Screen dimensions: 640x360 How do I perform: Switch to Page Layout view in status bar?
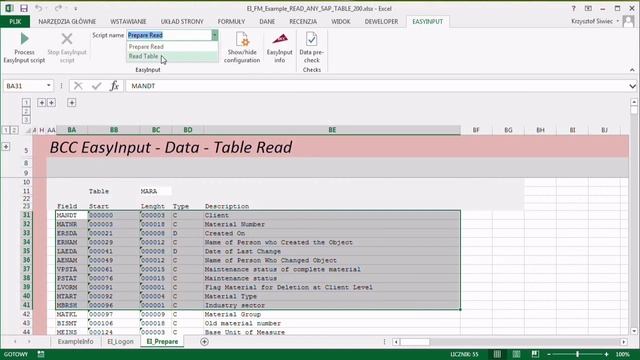[x=516, y=354]
